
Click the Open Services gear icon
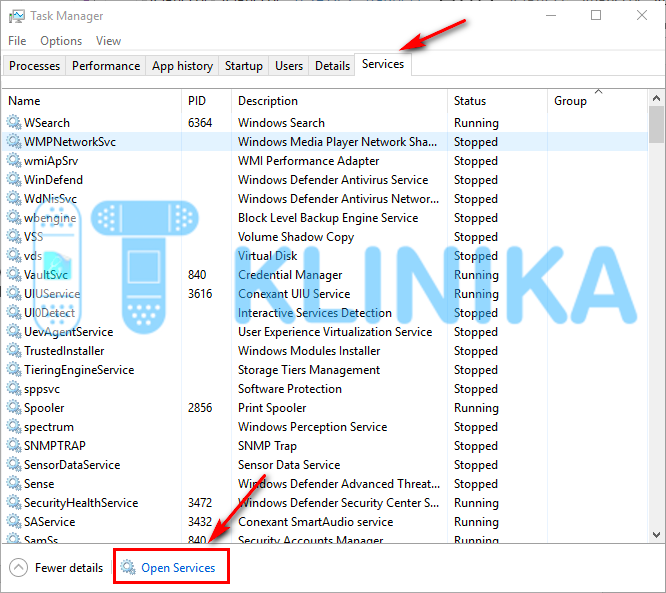tap(128, 568)
